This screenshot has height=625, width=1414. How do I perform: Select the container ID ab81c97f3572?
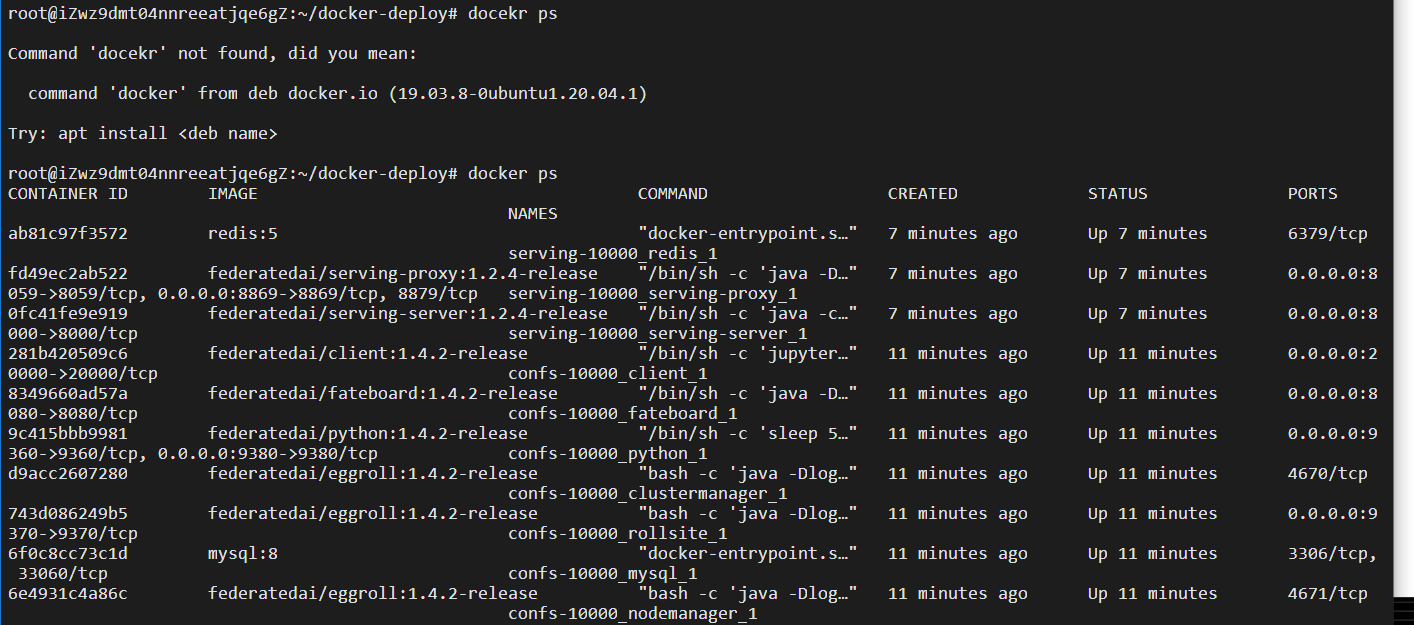[70, 233]
